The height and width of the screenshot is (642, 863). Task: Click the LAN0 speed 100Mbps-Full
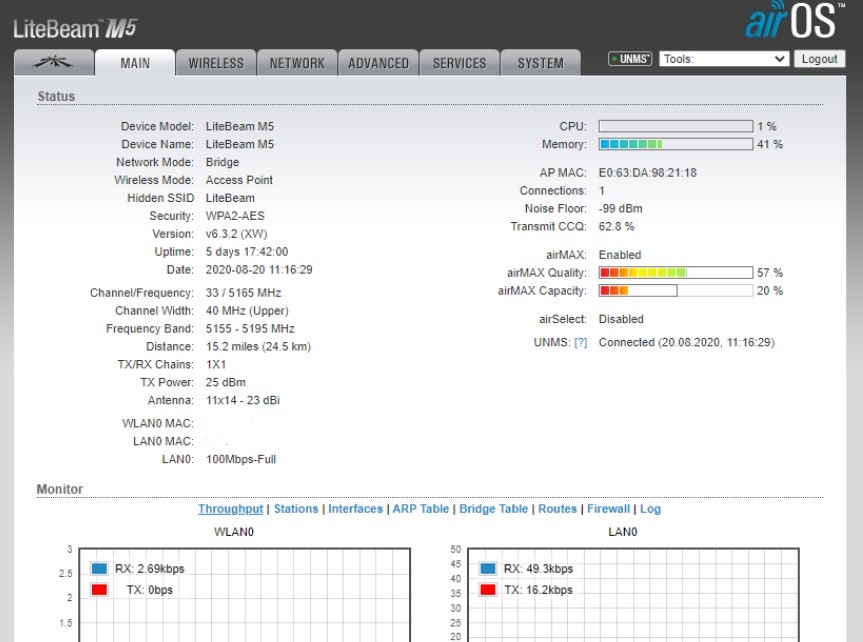[x=241, y=459]
